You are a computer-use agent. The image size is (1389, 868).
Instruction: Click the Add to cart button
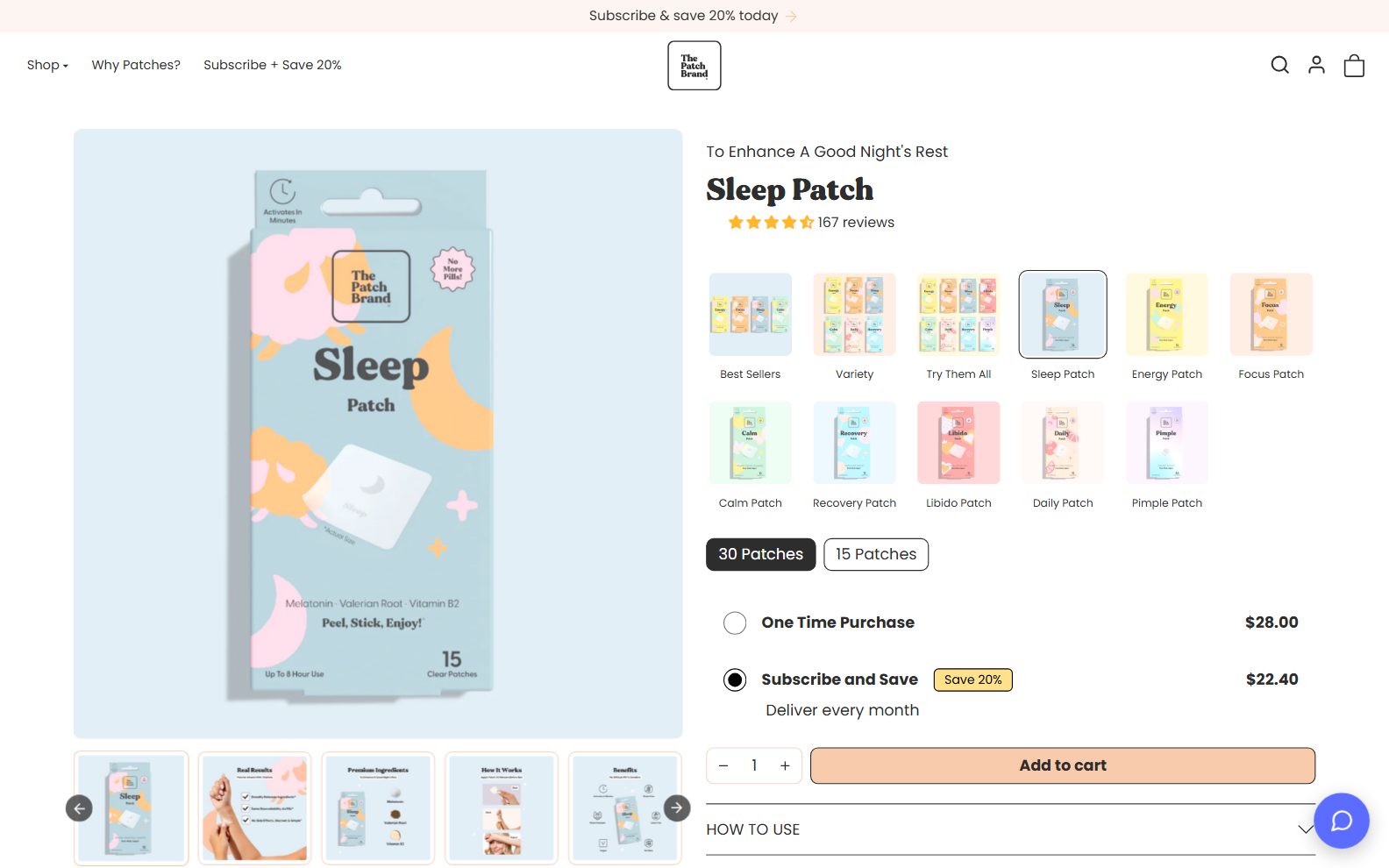click(x=1063, y=765)
